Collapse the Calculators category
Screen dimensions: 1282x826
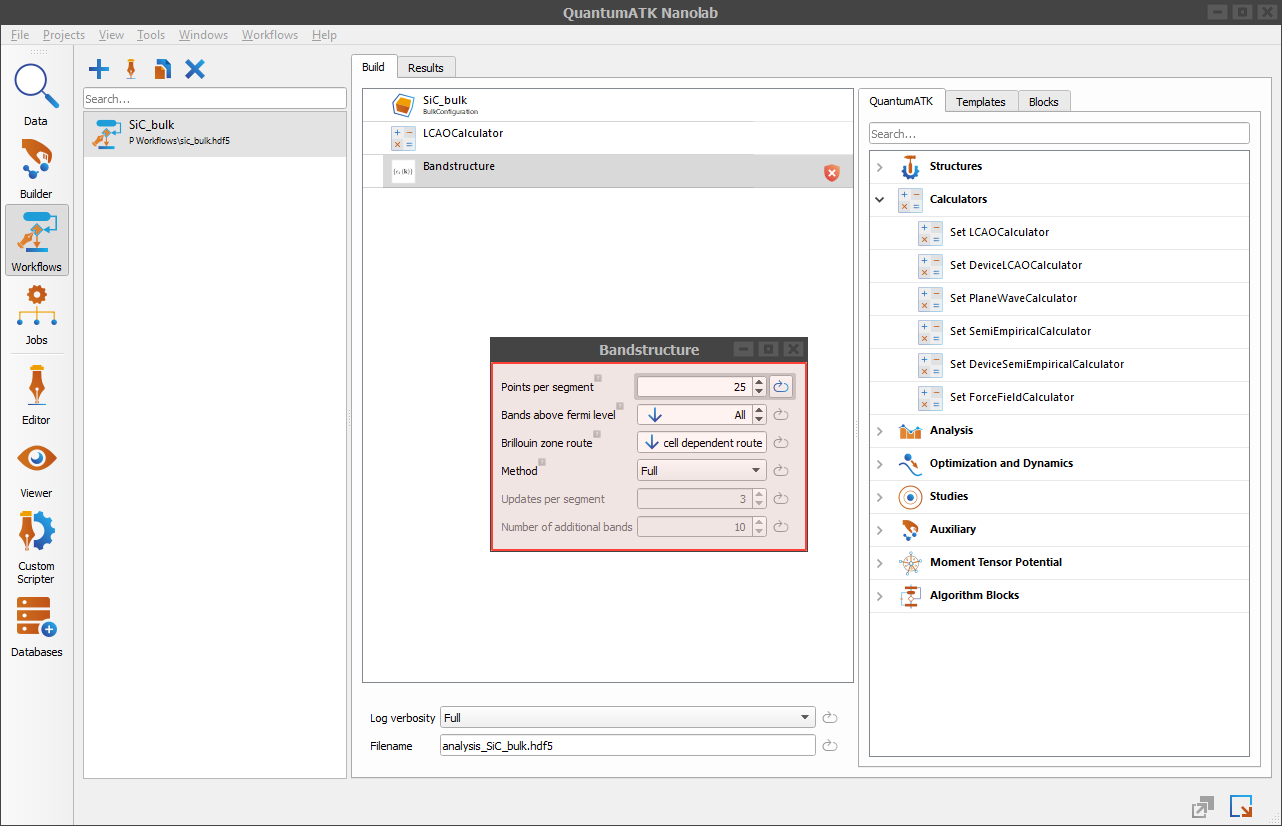[880, 200]
